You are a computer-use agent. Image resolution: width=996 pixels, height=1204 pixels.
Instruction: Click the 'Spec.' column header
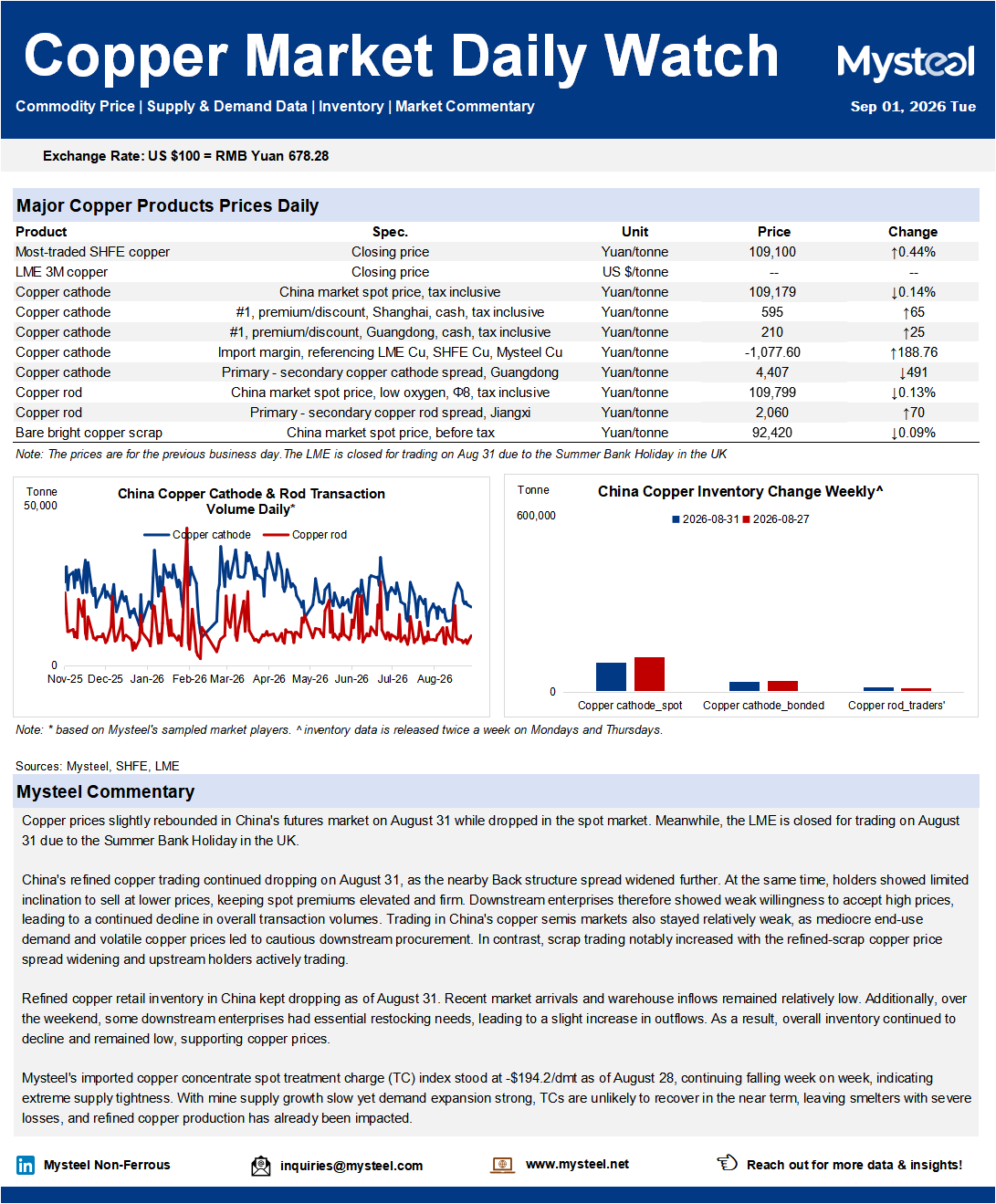pos(390,232)
